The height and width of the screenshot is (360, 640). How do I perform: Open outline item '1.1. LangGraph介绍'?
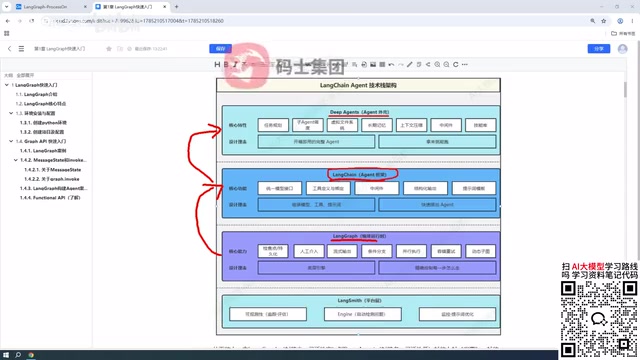(36, 94)
